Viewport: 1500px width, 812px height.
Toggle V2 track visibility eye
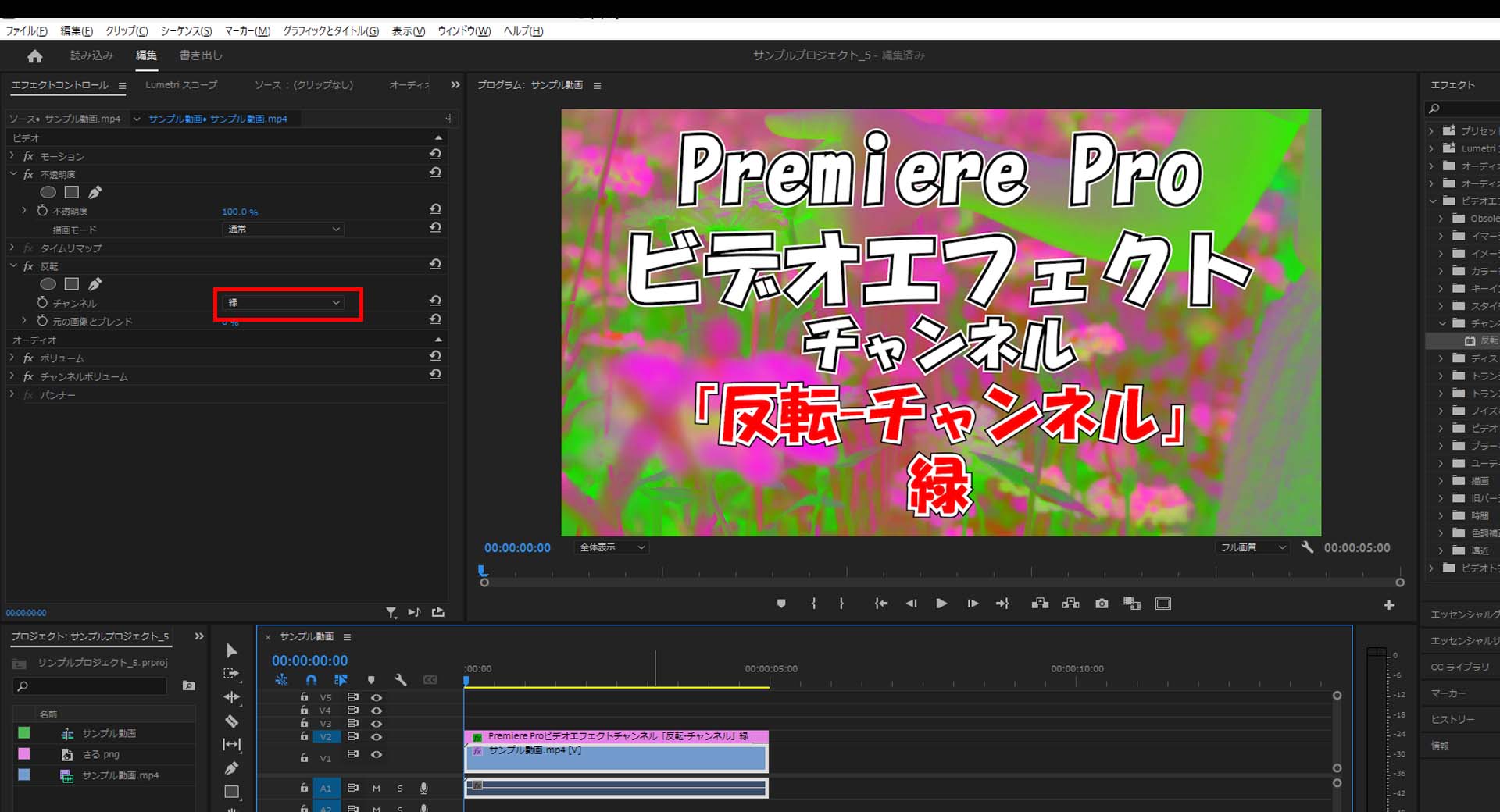[377, 736]
